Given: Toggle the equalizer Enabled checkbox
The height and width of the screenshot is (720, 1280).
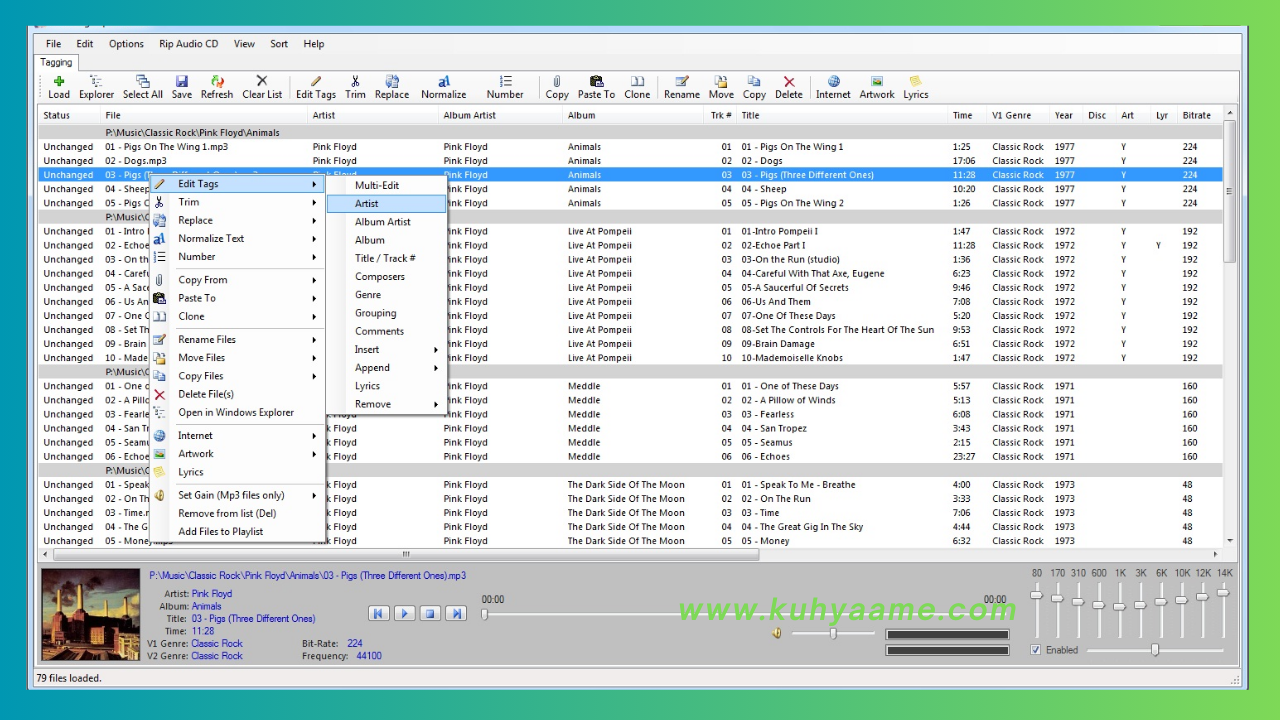Looking at the screenshot, I should 1036,650.
